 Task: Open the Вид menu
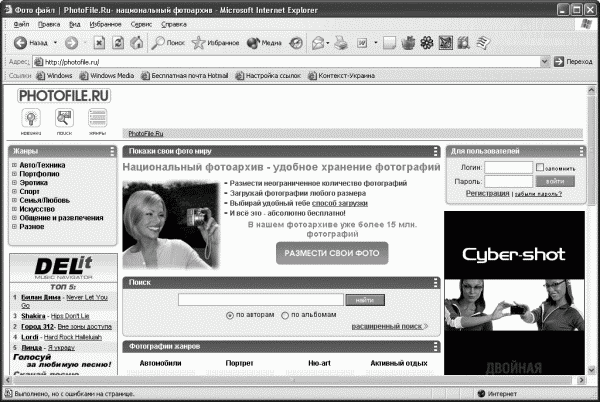[75, 24]
